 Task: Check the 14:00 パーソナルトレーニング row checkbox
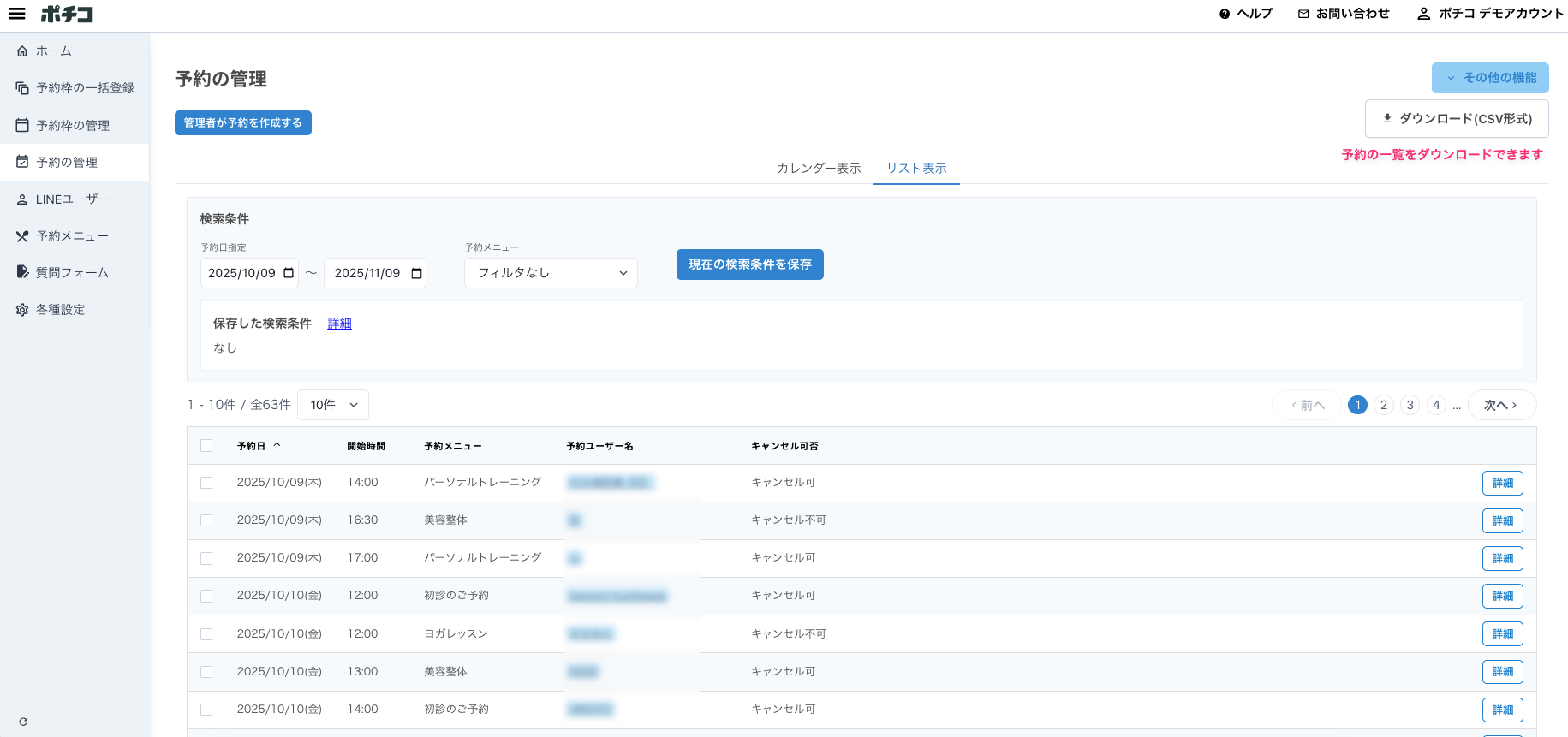(x=206, y=483)
